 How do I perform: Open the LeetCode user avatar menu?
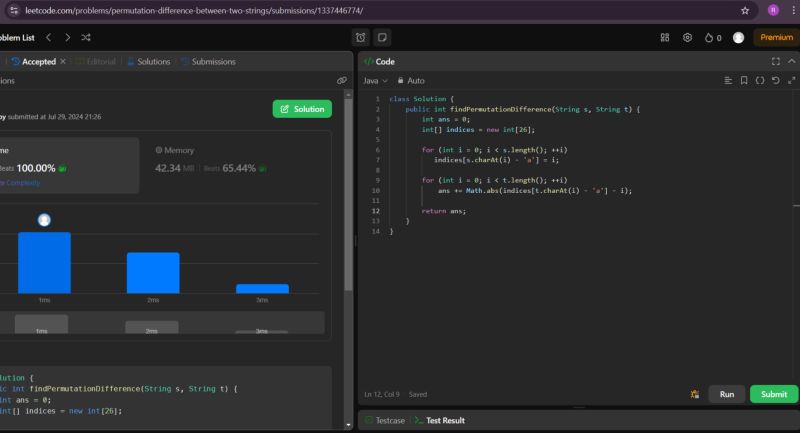[738, 37]
